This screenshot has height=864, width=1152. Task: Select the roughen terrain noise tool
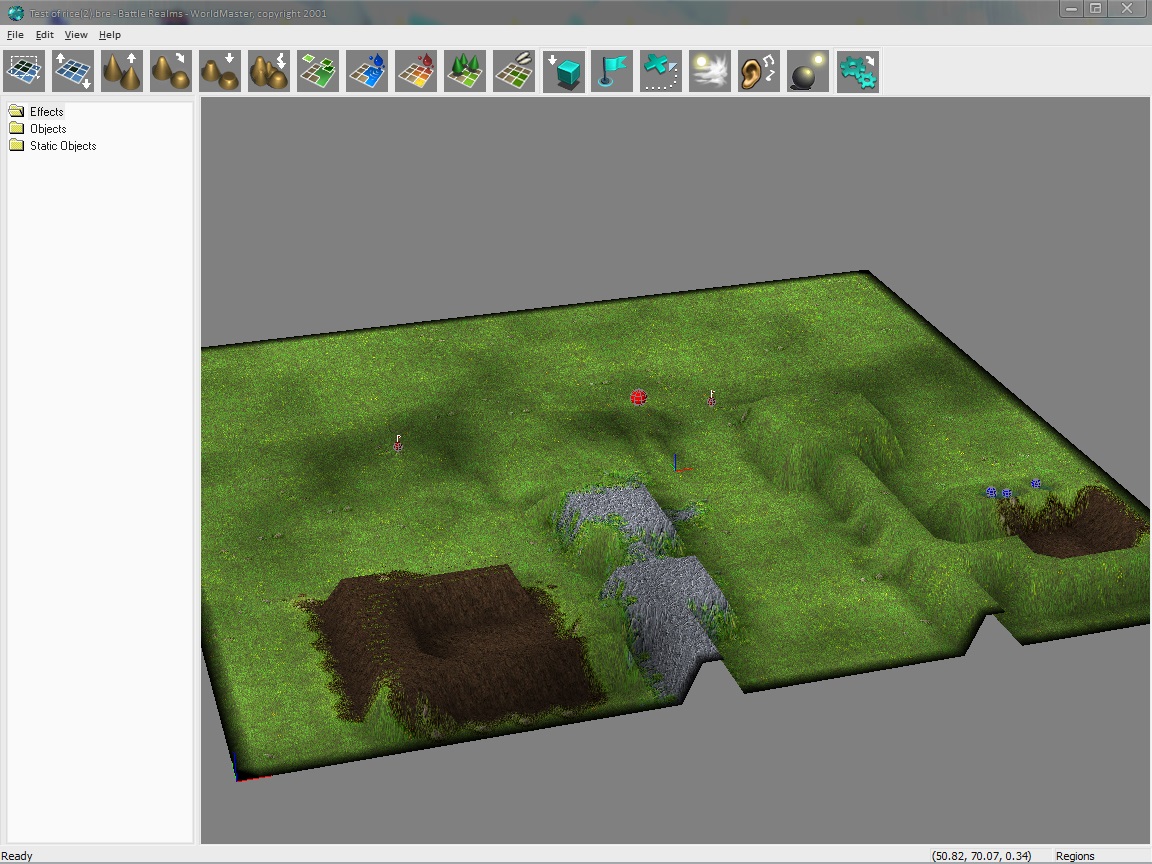click(x=269, y=71)
